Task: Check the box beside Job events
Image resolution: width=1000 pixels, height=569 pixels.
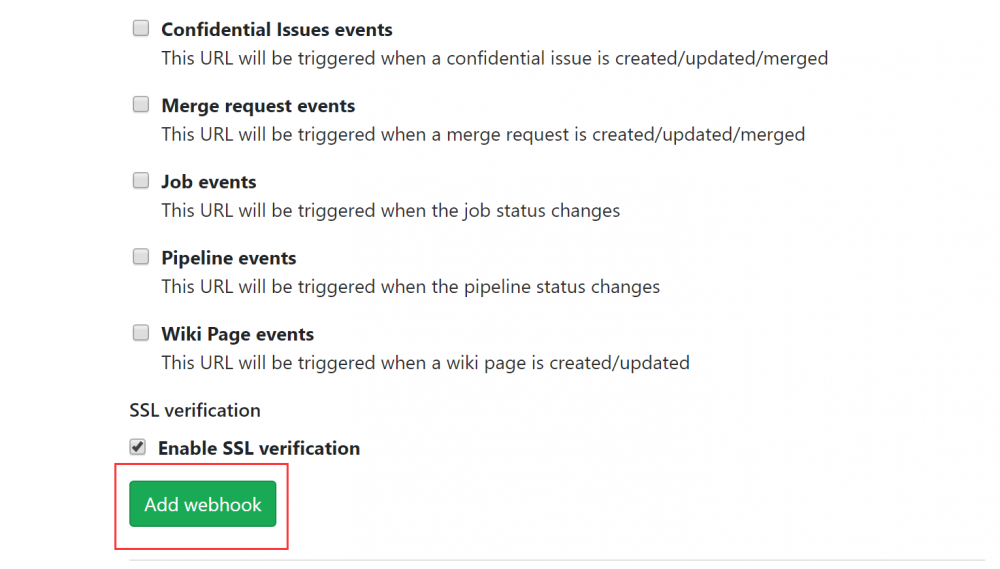Action: [x=141, y=181]
